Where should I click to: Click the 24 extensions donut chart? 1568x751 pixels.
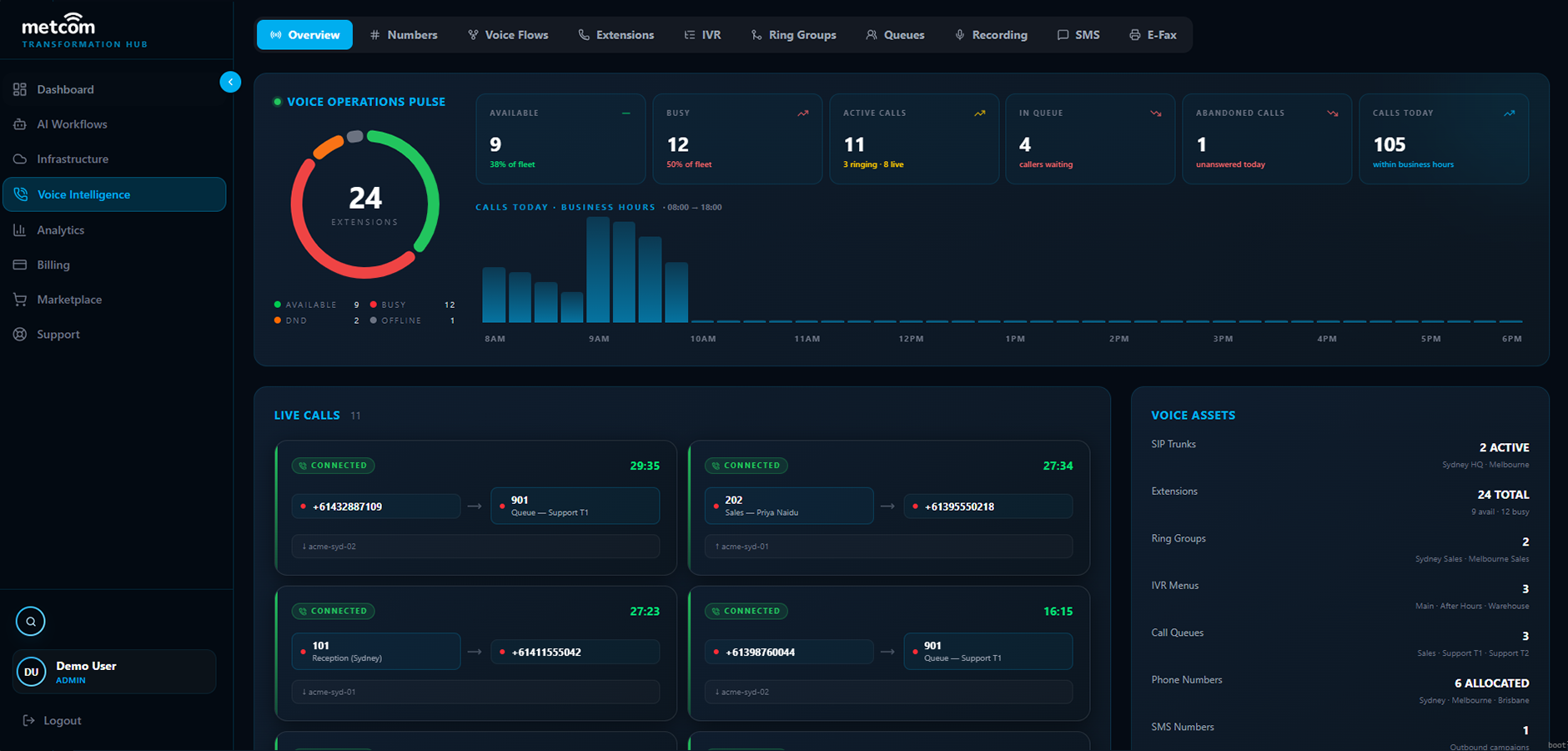(x=364, y=204)
